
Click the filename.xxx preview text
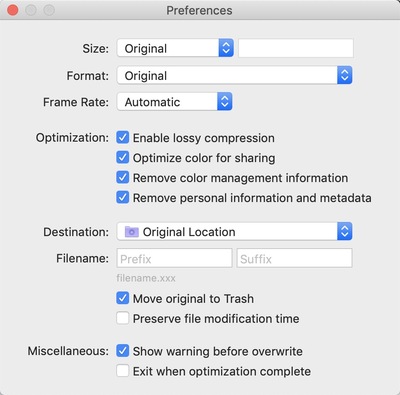[x=146, y=278]
